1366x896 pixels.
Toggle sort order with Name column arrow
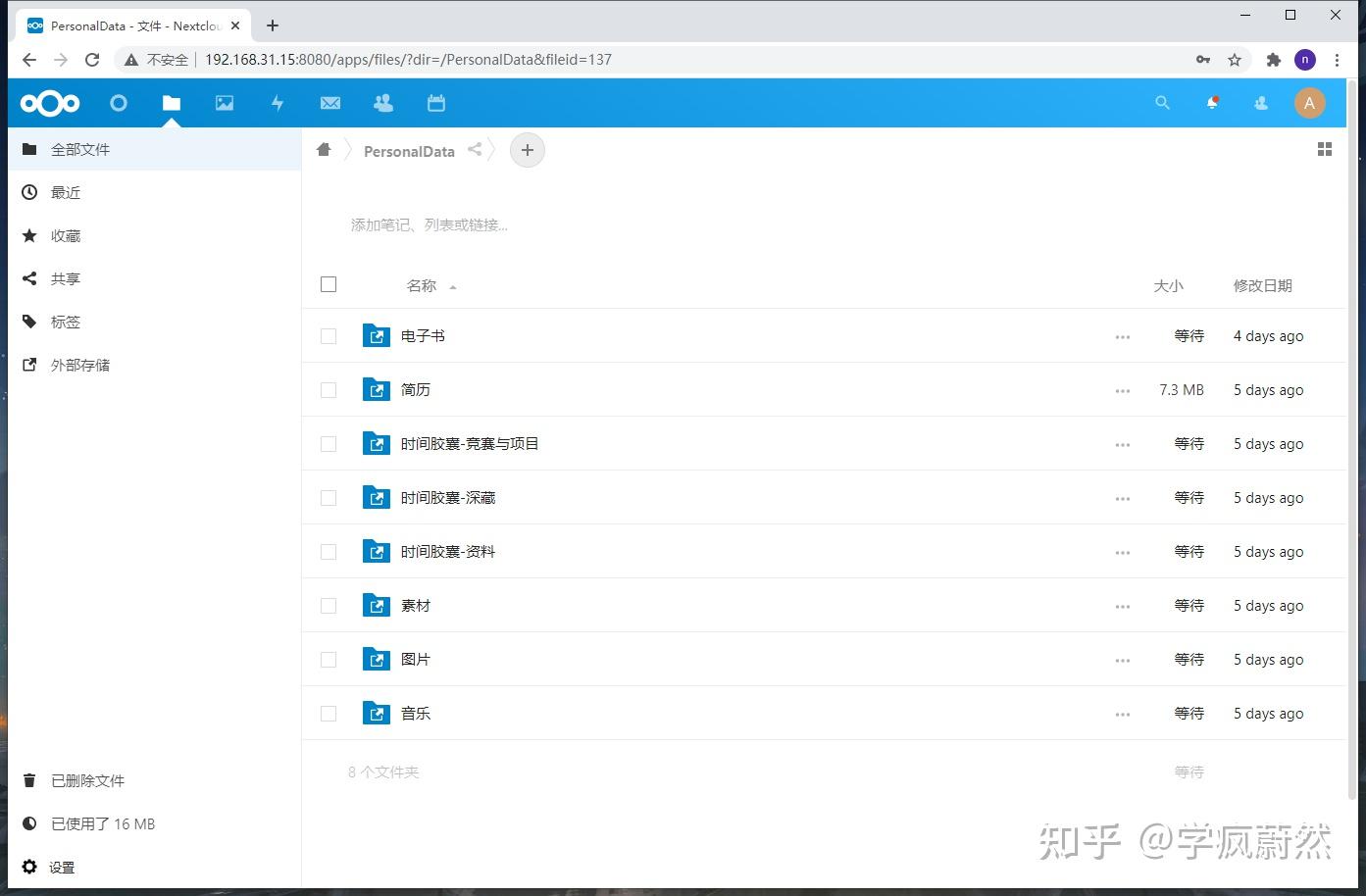(452, 286)
